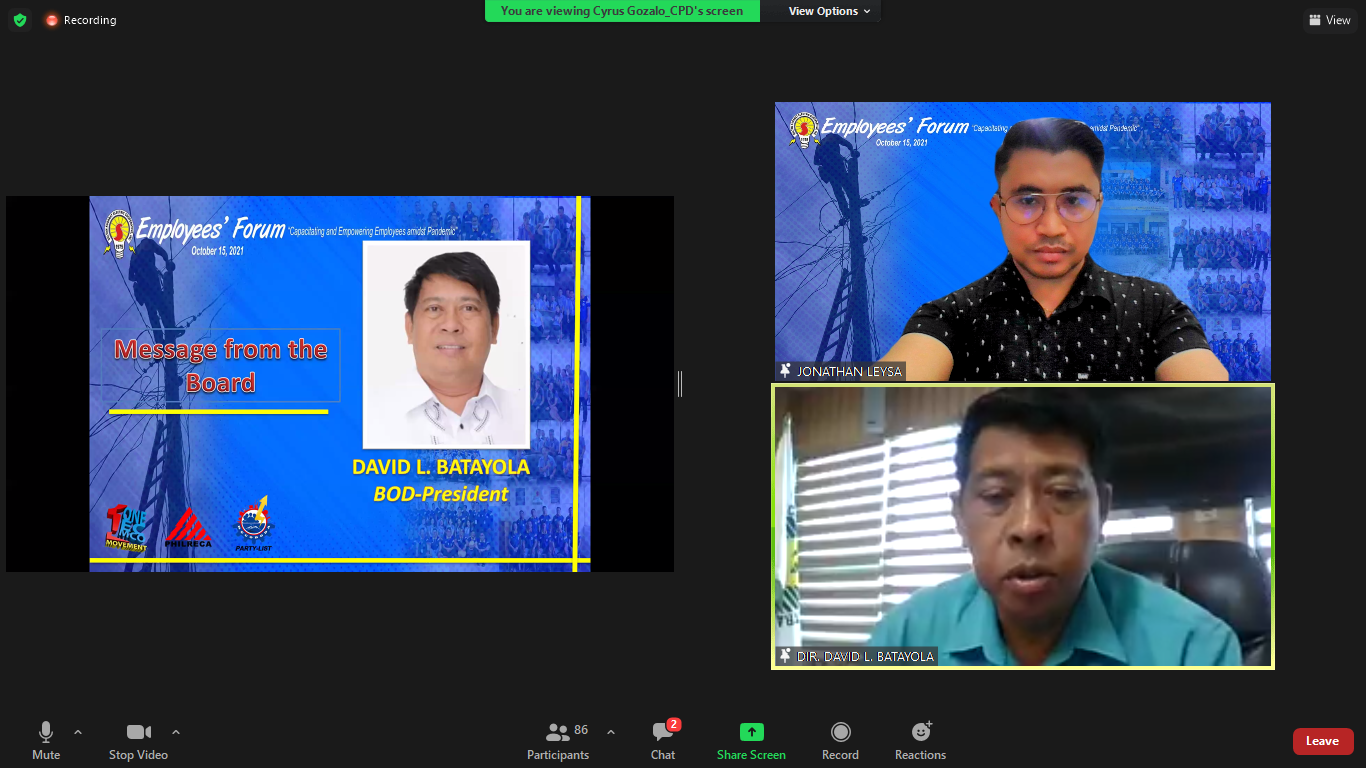Click the pin icon beside JONATHAN LEYSA
1366x768 pixels.
click(785, 371)
